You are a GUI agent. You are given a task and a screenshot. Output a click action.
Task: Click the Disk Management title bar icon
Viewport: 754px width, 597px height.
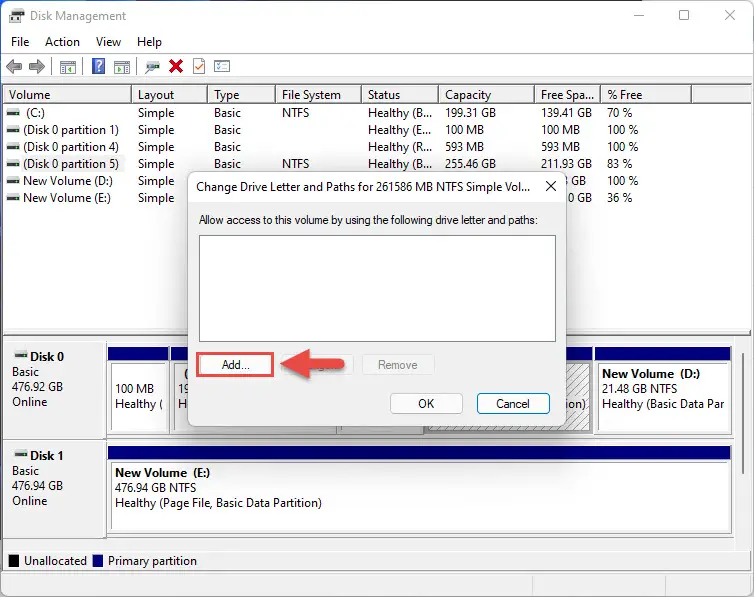pos(16,16)
